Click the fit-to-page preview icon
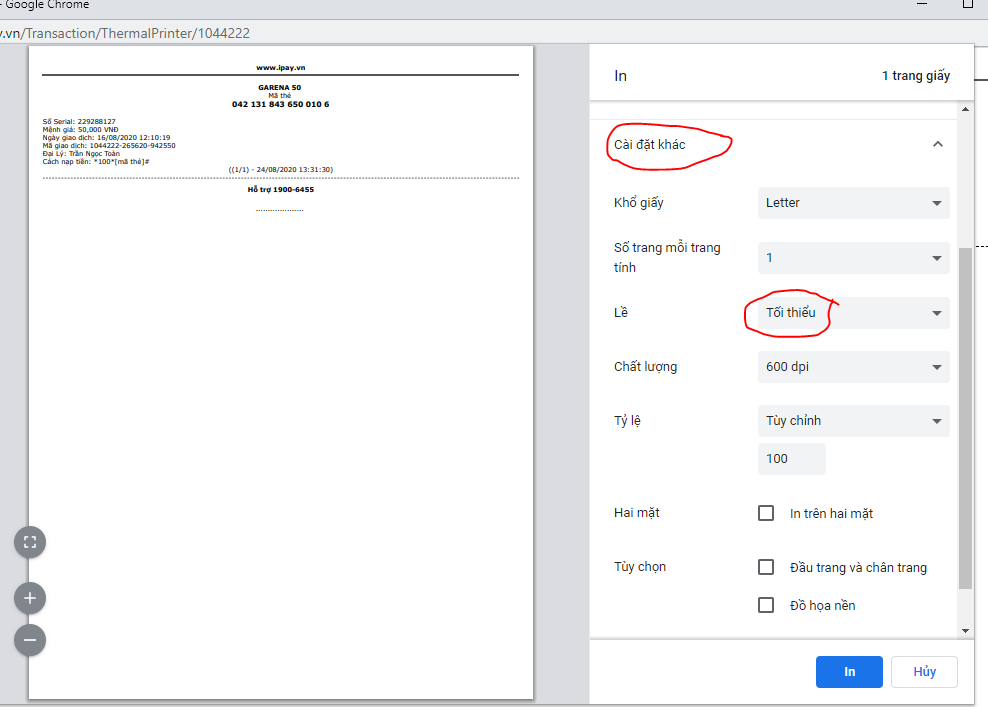Image resolution: width=988 pixels, height=707 pixels. tap(30, 542)
